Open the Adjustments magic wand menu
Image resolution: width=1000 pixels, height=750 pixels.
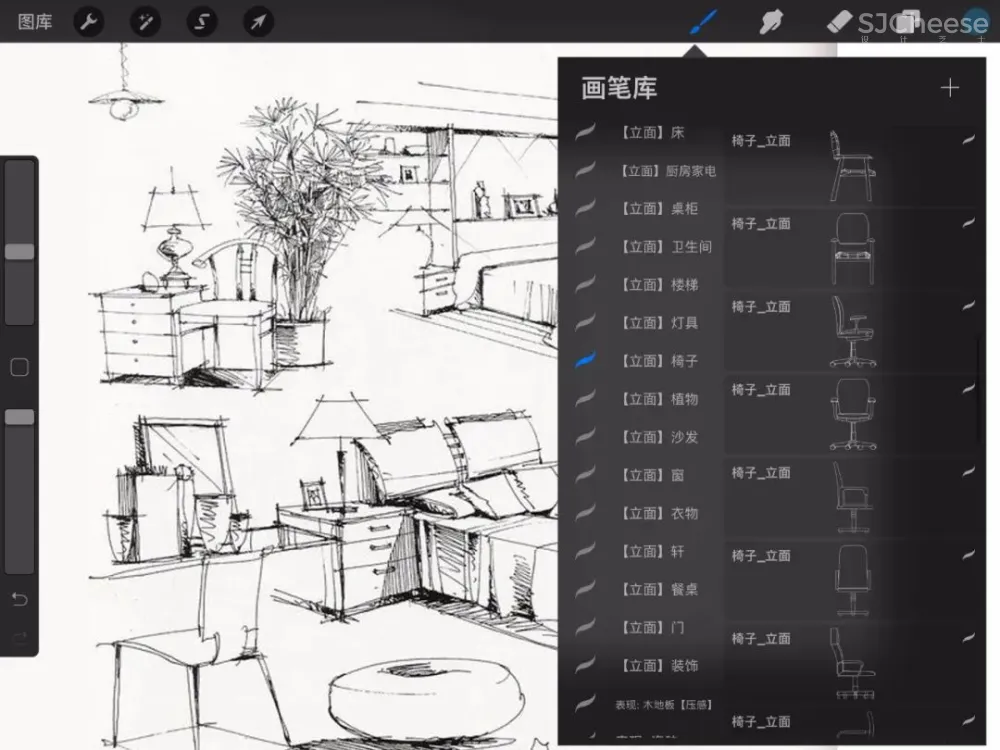(x=147, y=22)
